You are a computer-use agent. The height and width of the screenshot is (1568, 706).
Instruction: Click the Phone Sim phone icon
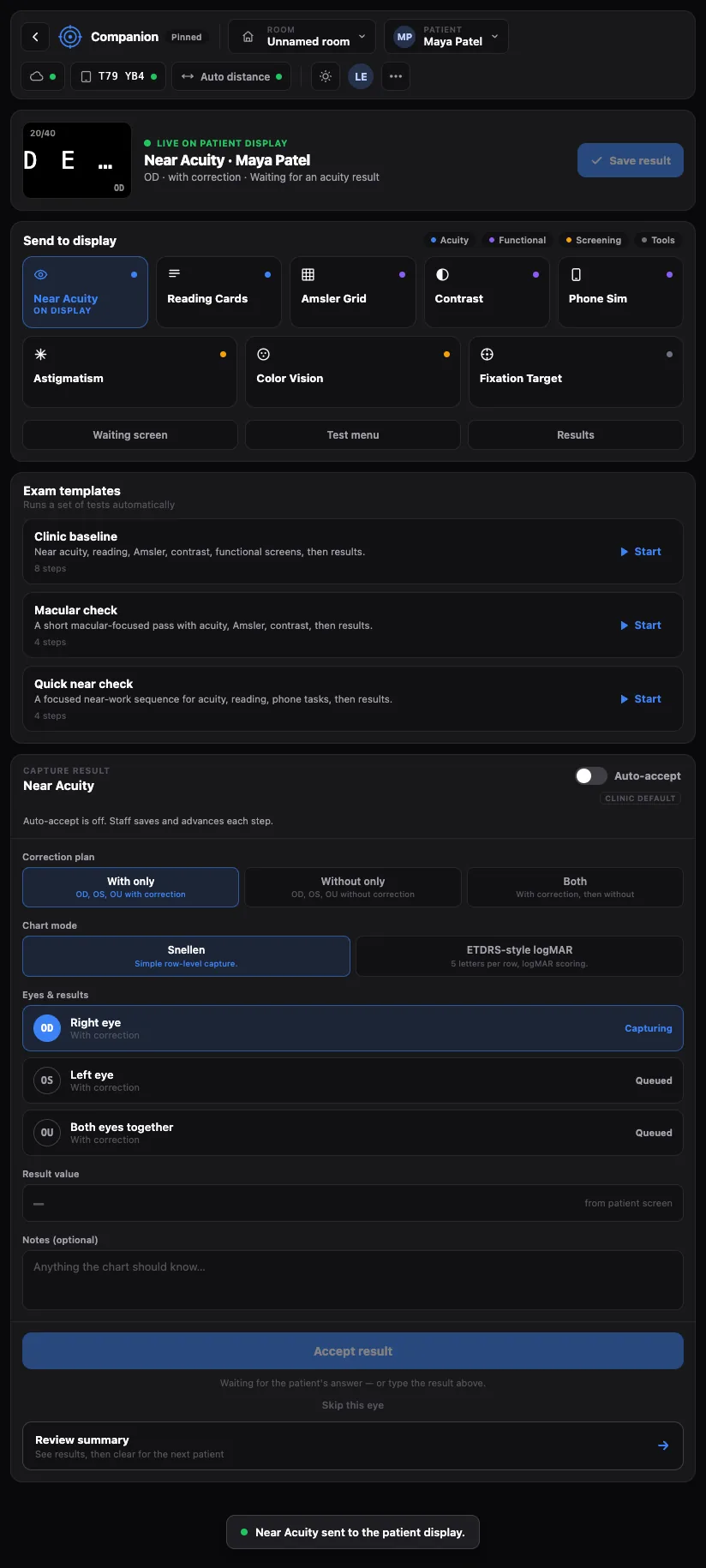pos(576,275)
